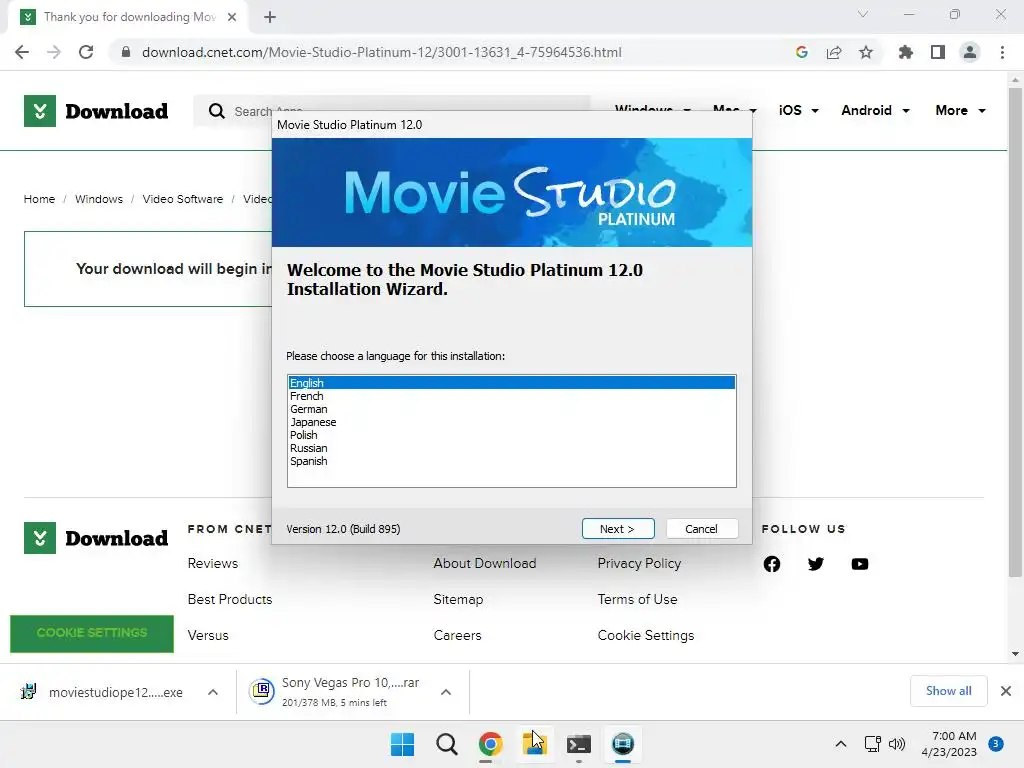Go back in Chrome browser
Image resolution: width=1024 pixels, height=768 pixels.
pos(22,52)
